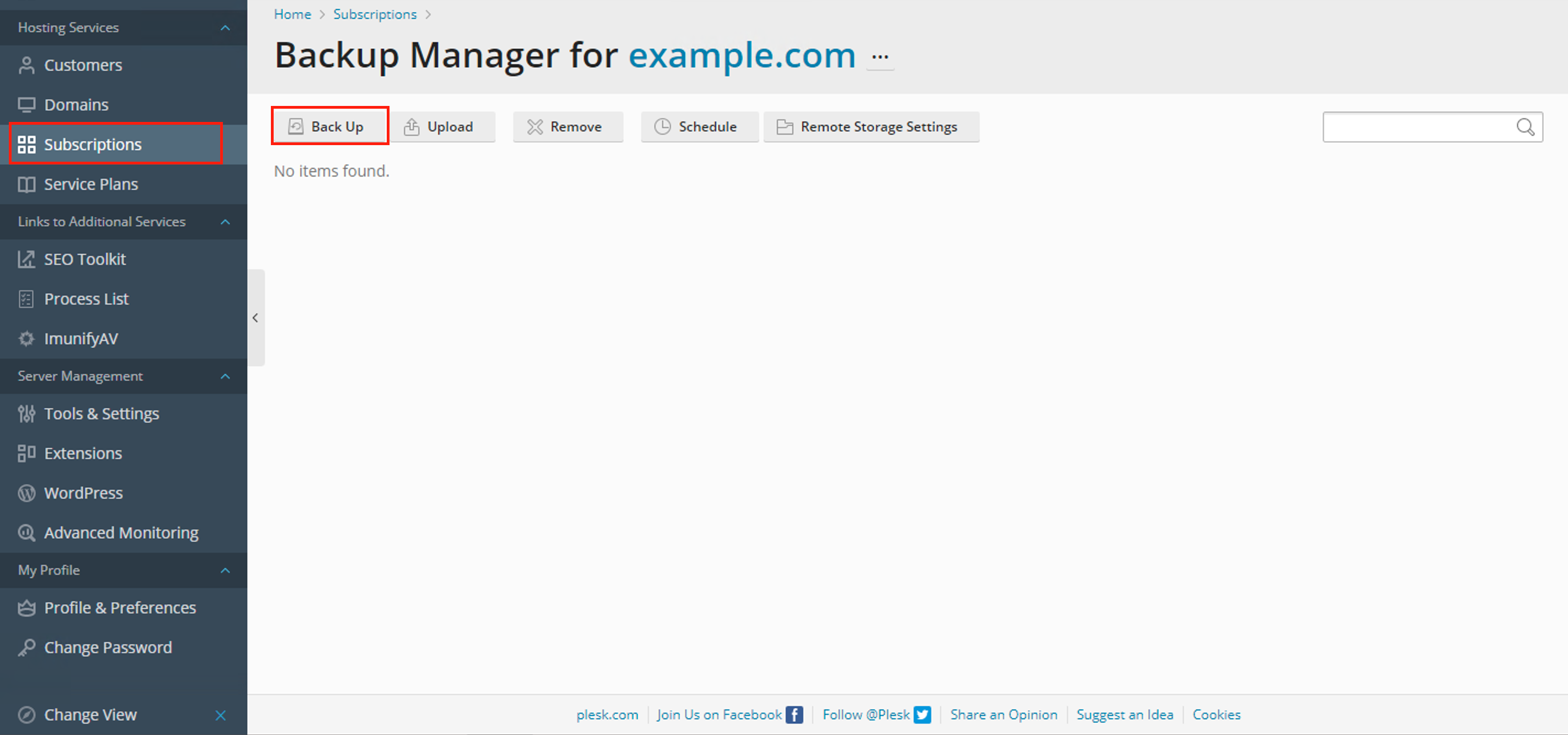This screenshot has height=735, width=1568.
Task: Collapse the Hosting Services section
Action: pos(225,28)
